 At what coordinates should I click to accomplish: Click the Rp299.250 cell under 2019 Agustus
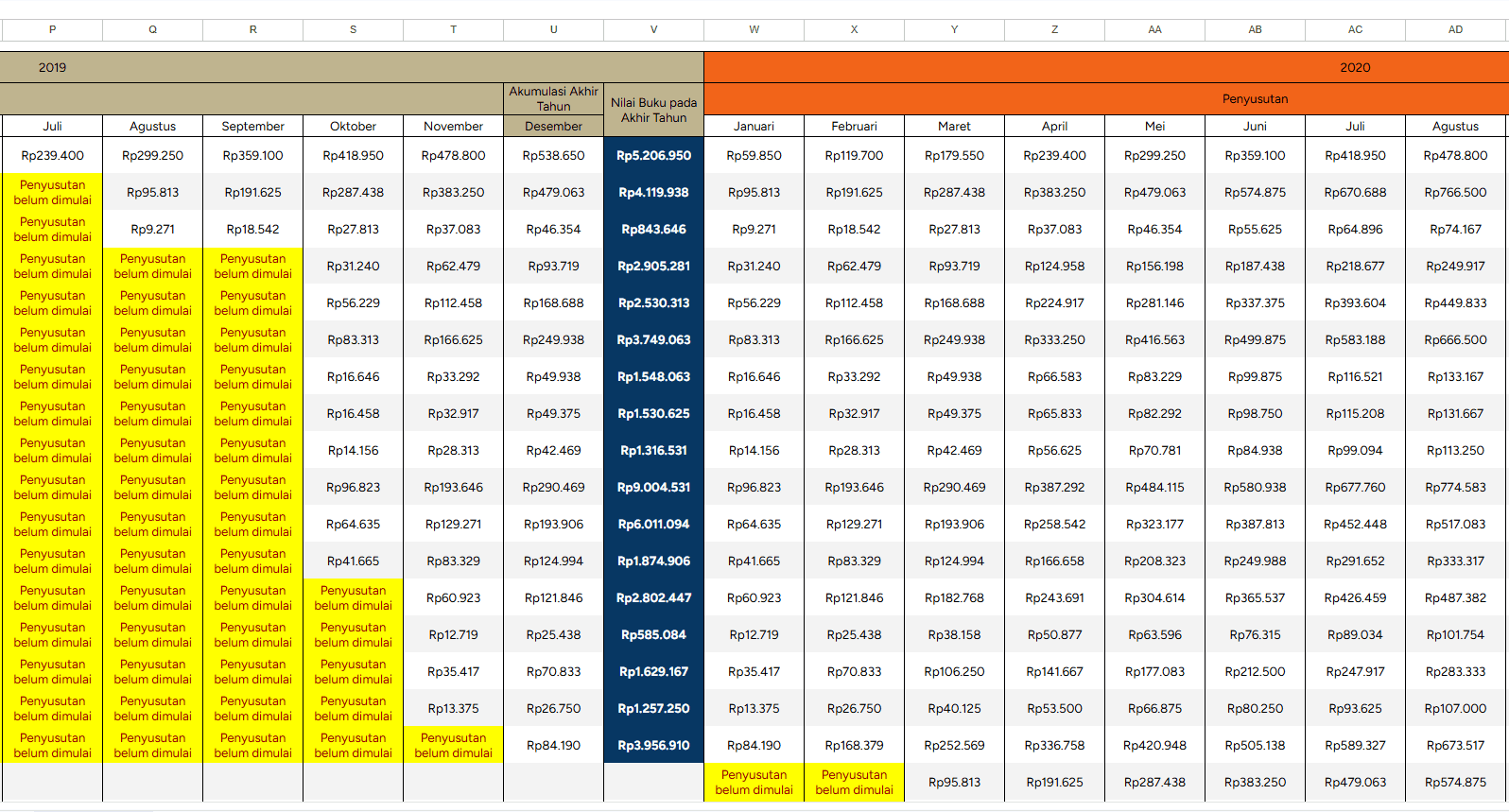pyautogui.click(x=152, y=155)
